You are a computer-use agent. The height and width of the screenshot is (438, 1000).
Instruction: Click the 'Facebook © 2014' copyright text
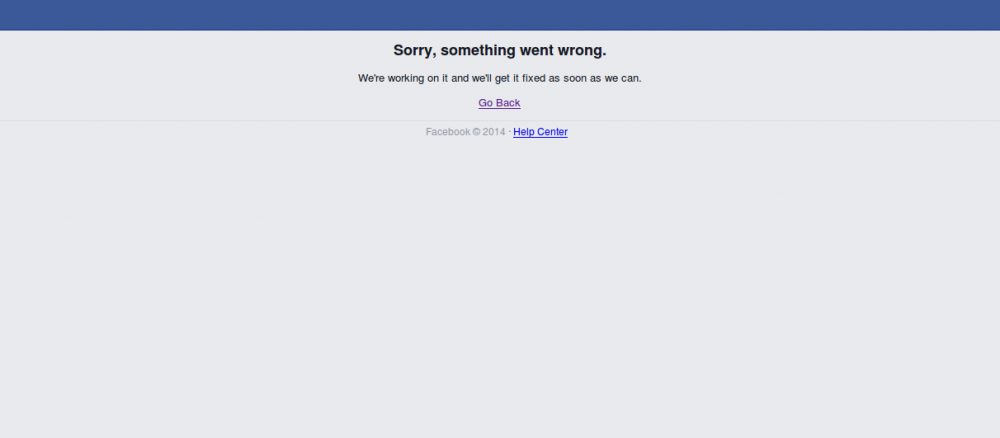(x=466, y=132)
